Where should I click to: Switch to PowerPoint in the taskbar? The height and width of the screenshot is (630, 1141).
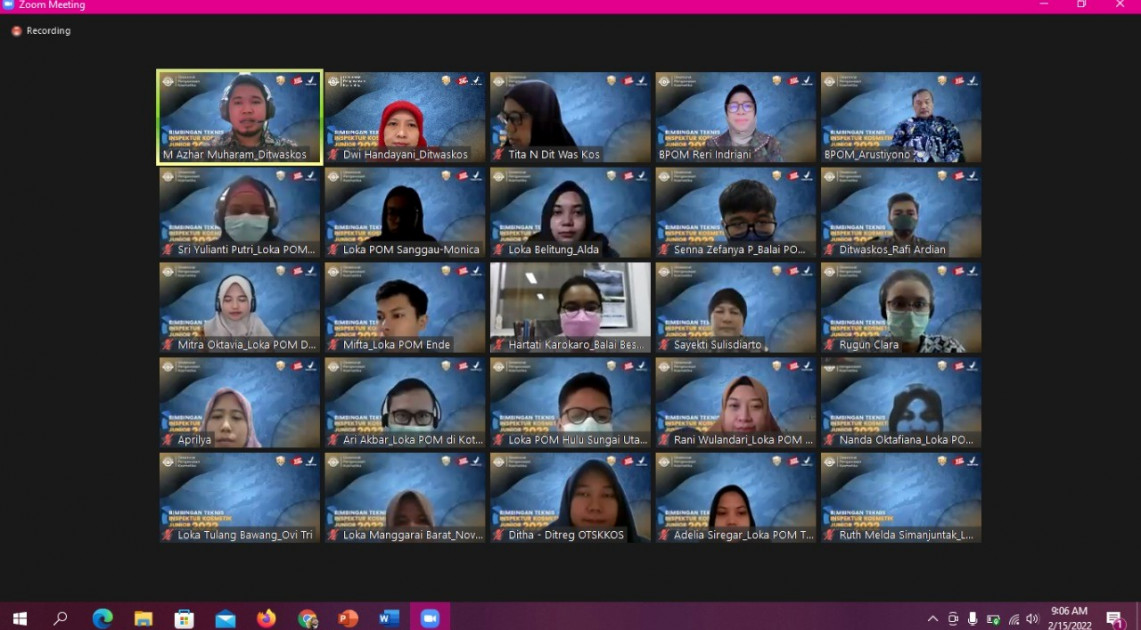coord(348,618)
